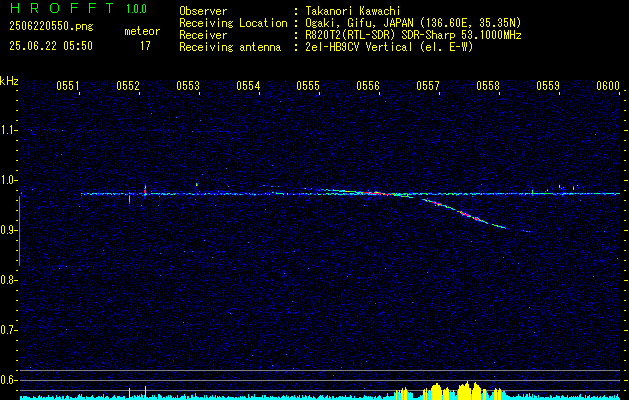Click the grey vertical bar beside 0.9
The height and width of the screenshot is (400, 629).
point(19,231)
